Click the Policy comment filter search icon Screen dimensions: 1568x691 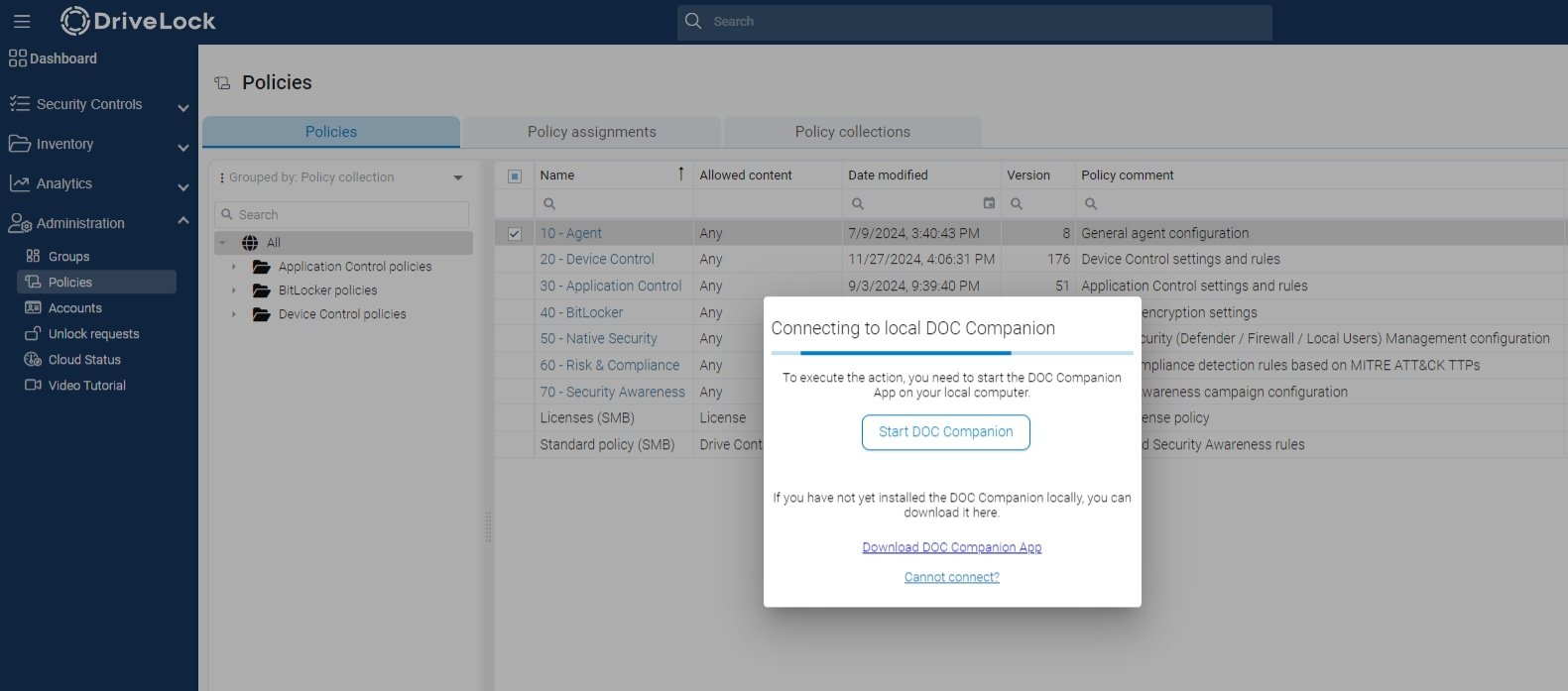[1091, 204]
